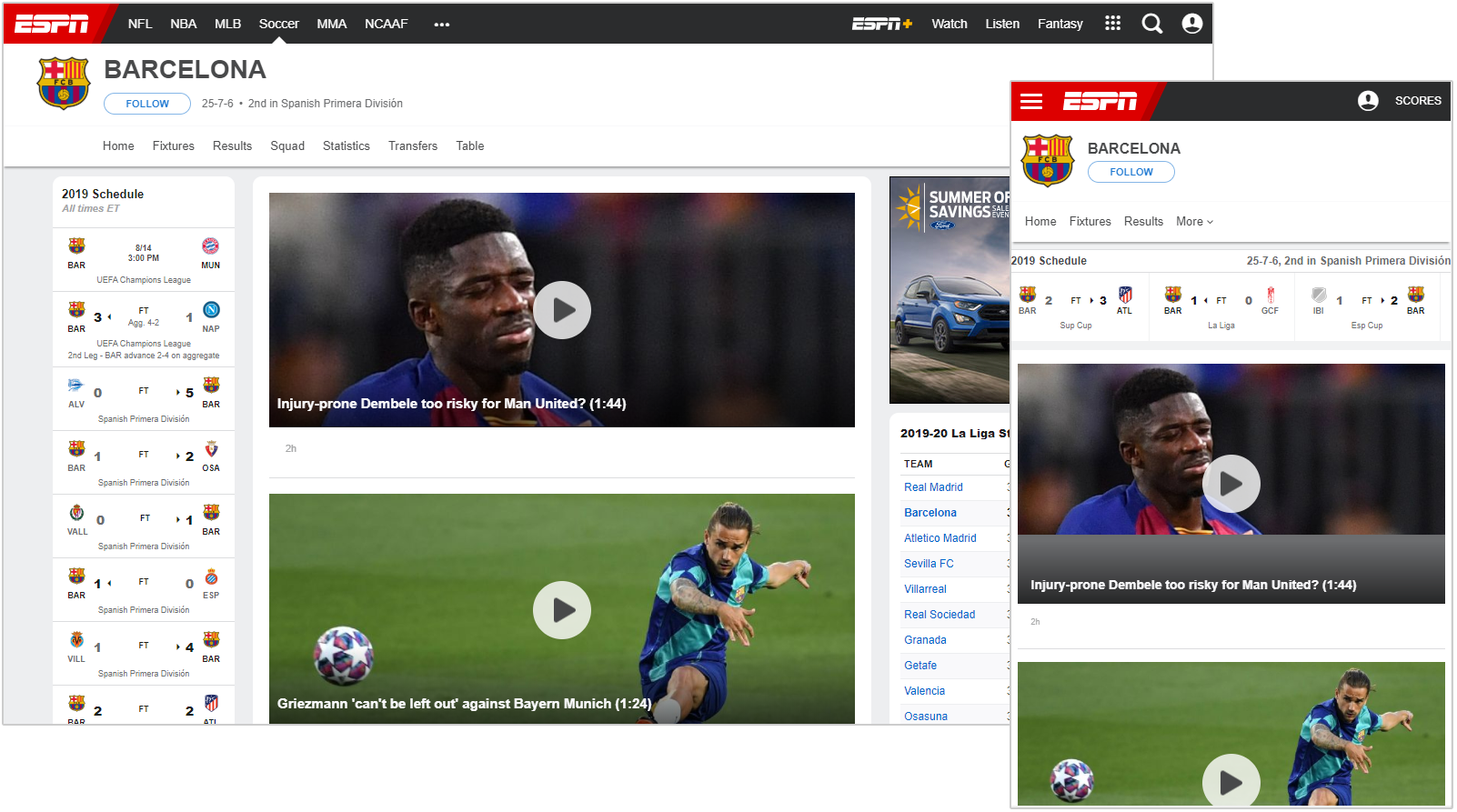Click Villarreal crest in the schedule
This screenshot has height=812, width=1457.
click(x=76, y=640)
